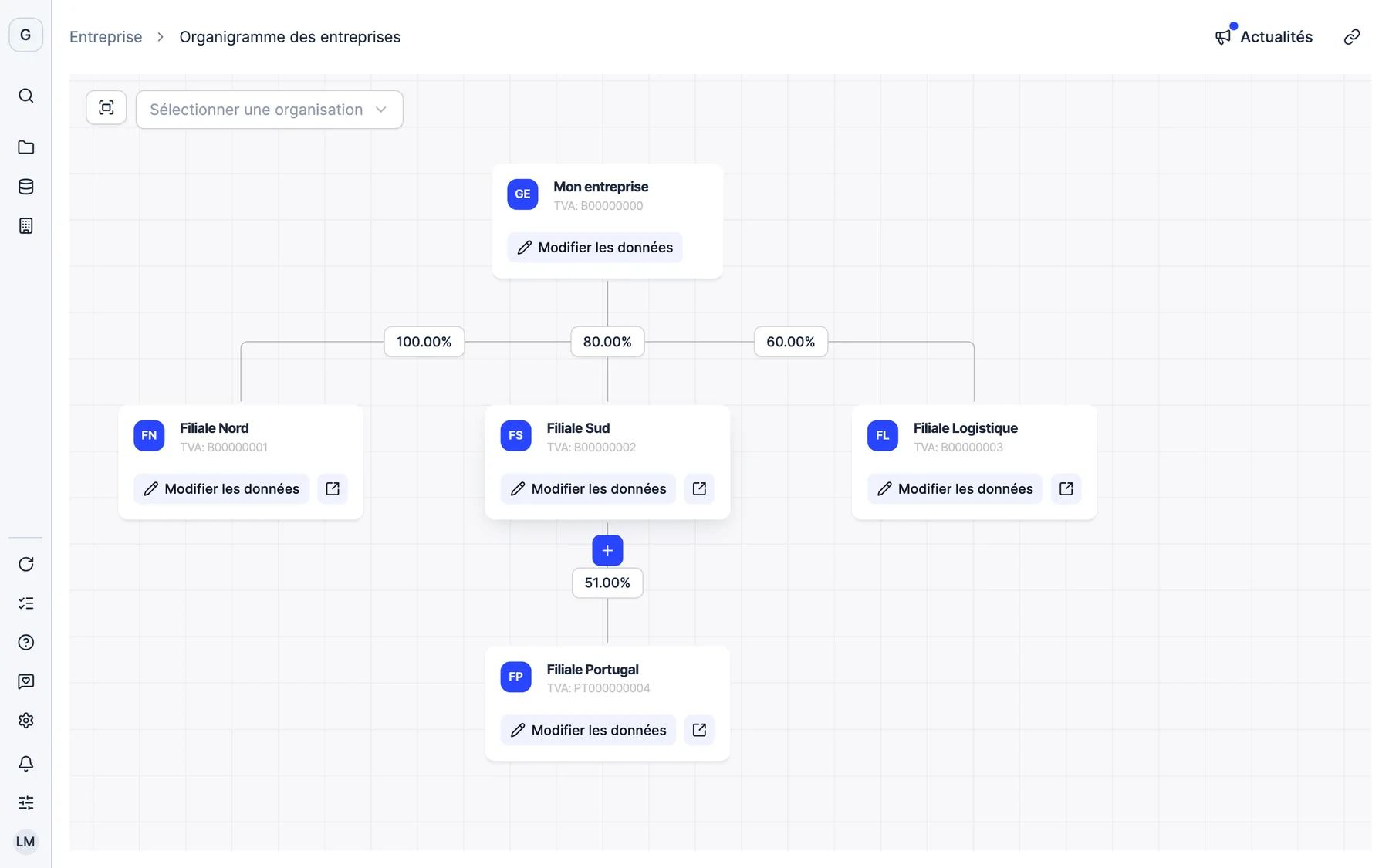Open Filiale Nord in external link icon
Viewport: 1389px width, 868px height.
(333, 489)
